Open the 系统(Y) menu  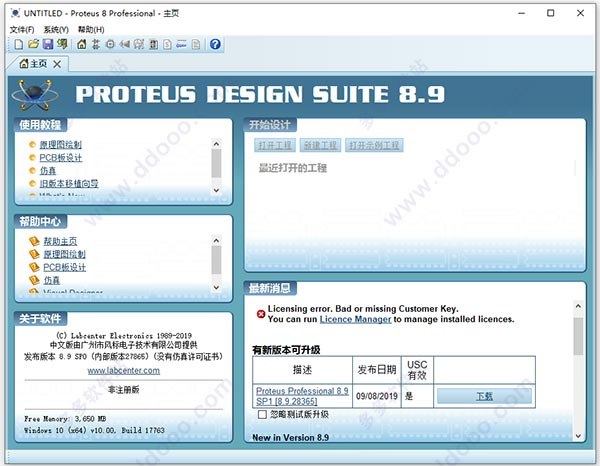click(x=56, y=29)
